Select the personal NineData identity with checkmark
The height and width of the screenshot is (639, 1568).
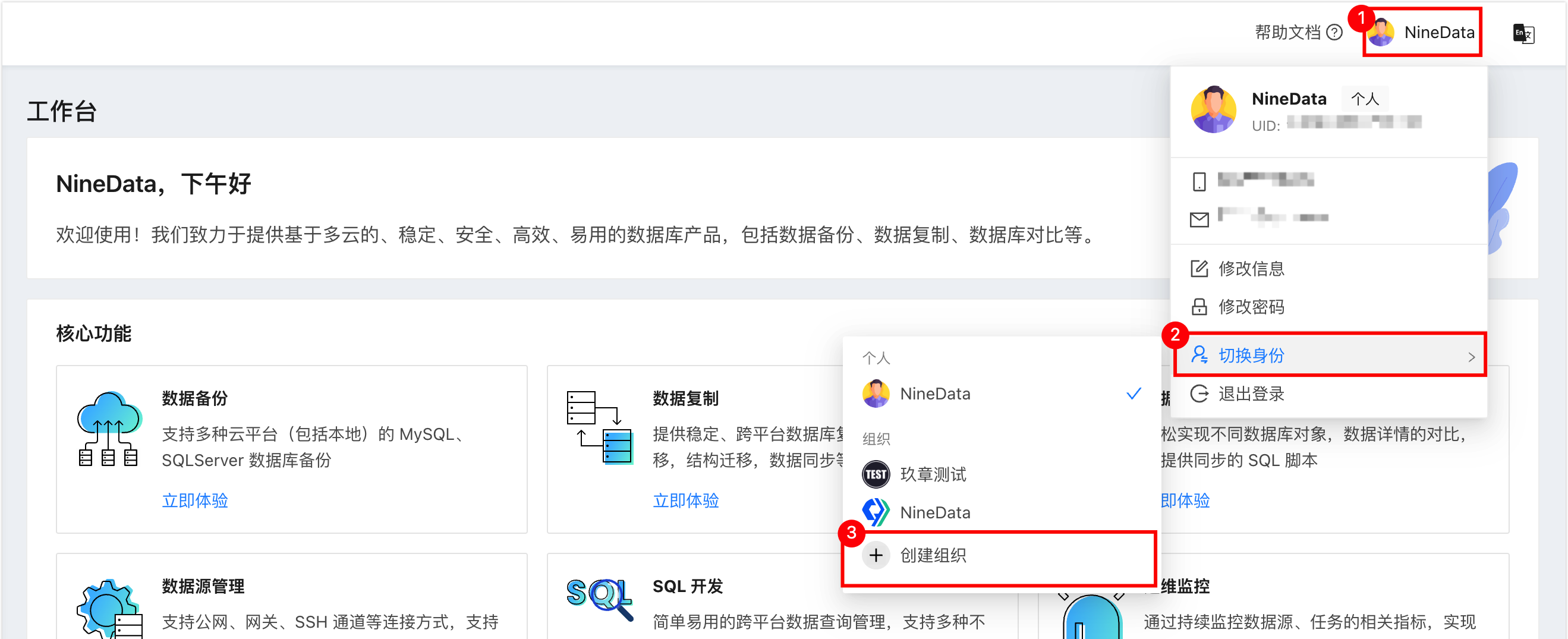1002,394
